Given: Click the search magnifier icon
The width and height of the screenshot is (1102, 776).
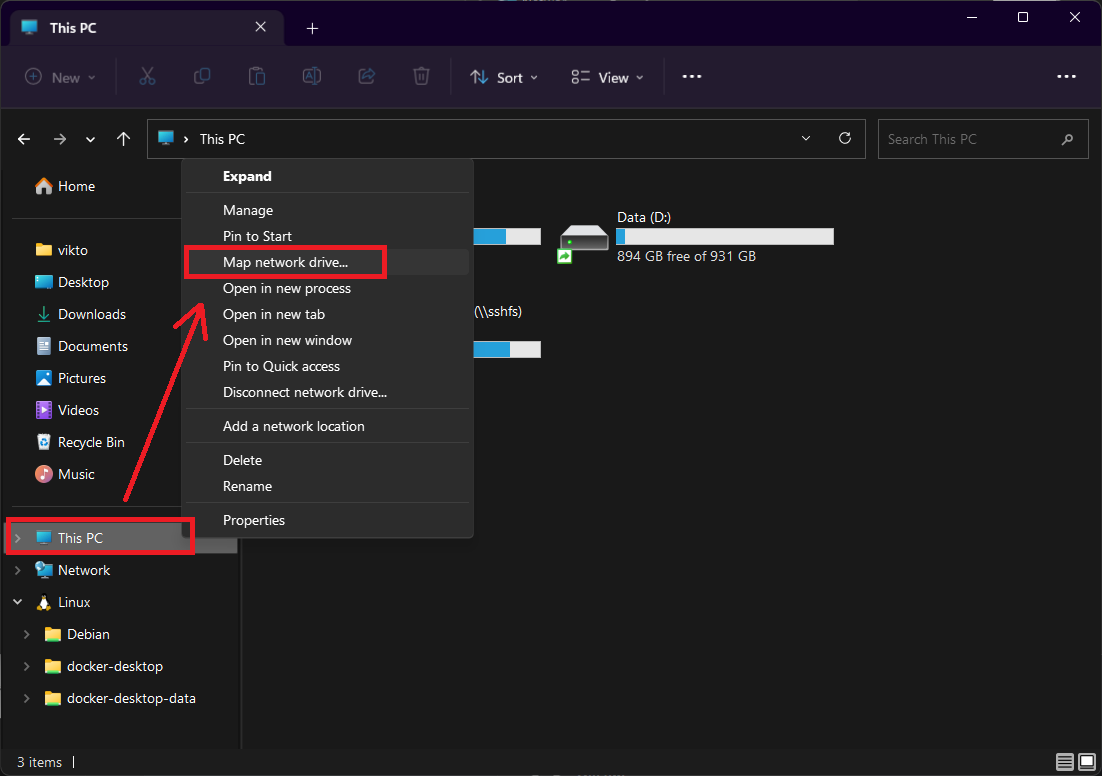Looking at the screenshot, I should (x=1067, y=139).
